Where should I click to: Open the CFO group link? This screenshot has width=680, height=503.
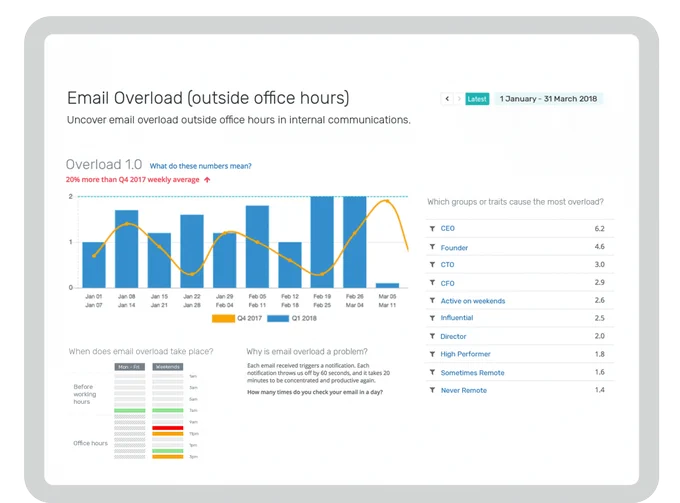448,283
